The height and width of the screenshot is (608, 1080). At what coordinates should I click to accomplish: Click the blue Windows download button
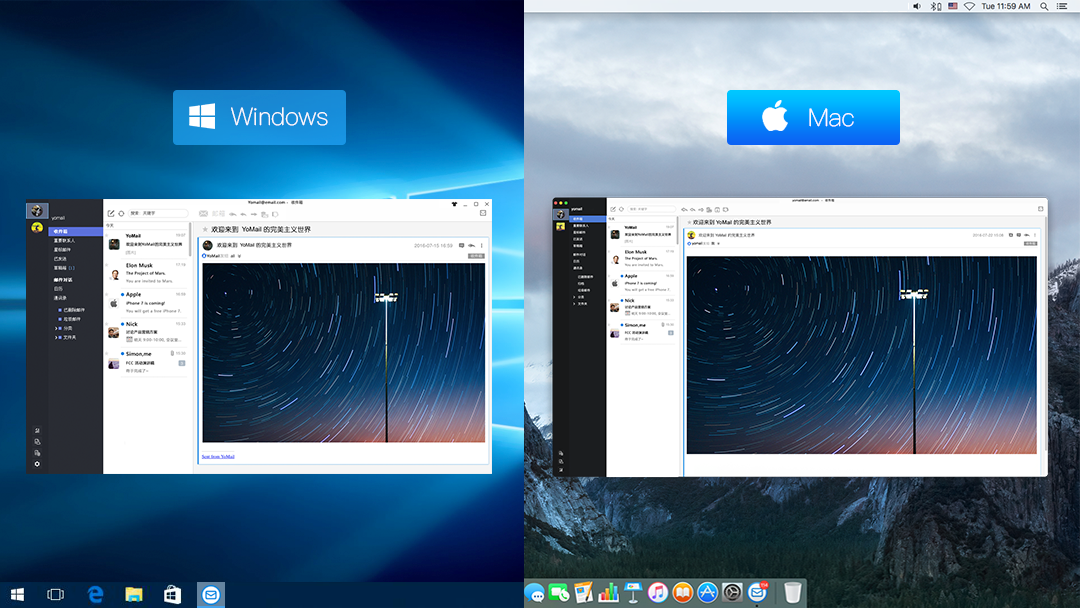[260, 117]
